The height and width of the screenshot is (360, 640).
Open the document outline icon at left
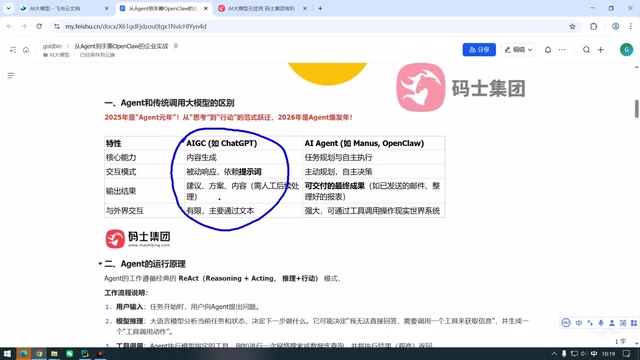coord(11,76)
